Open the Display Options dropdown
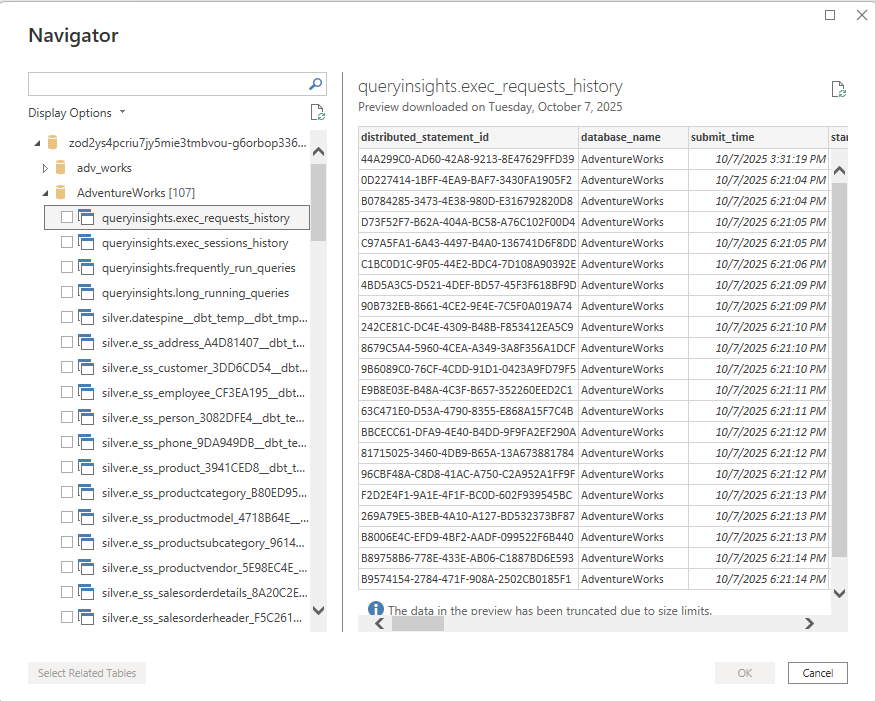 77,113
